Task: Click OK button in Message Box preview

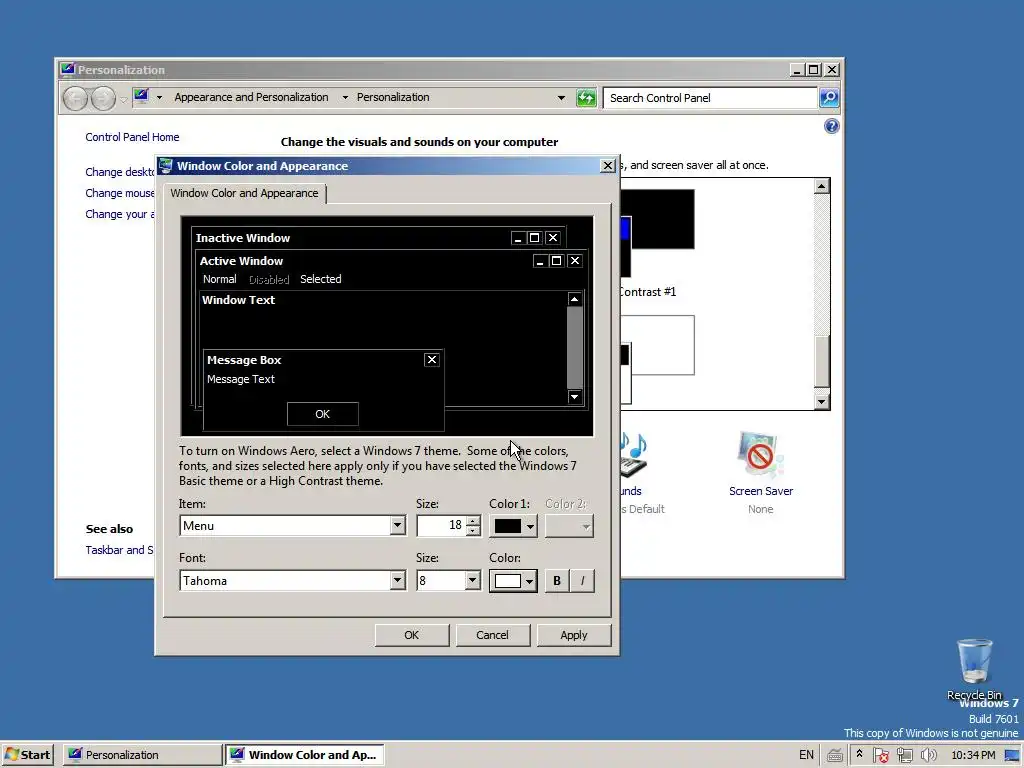Action: point(323,414)
